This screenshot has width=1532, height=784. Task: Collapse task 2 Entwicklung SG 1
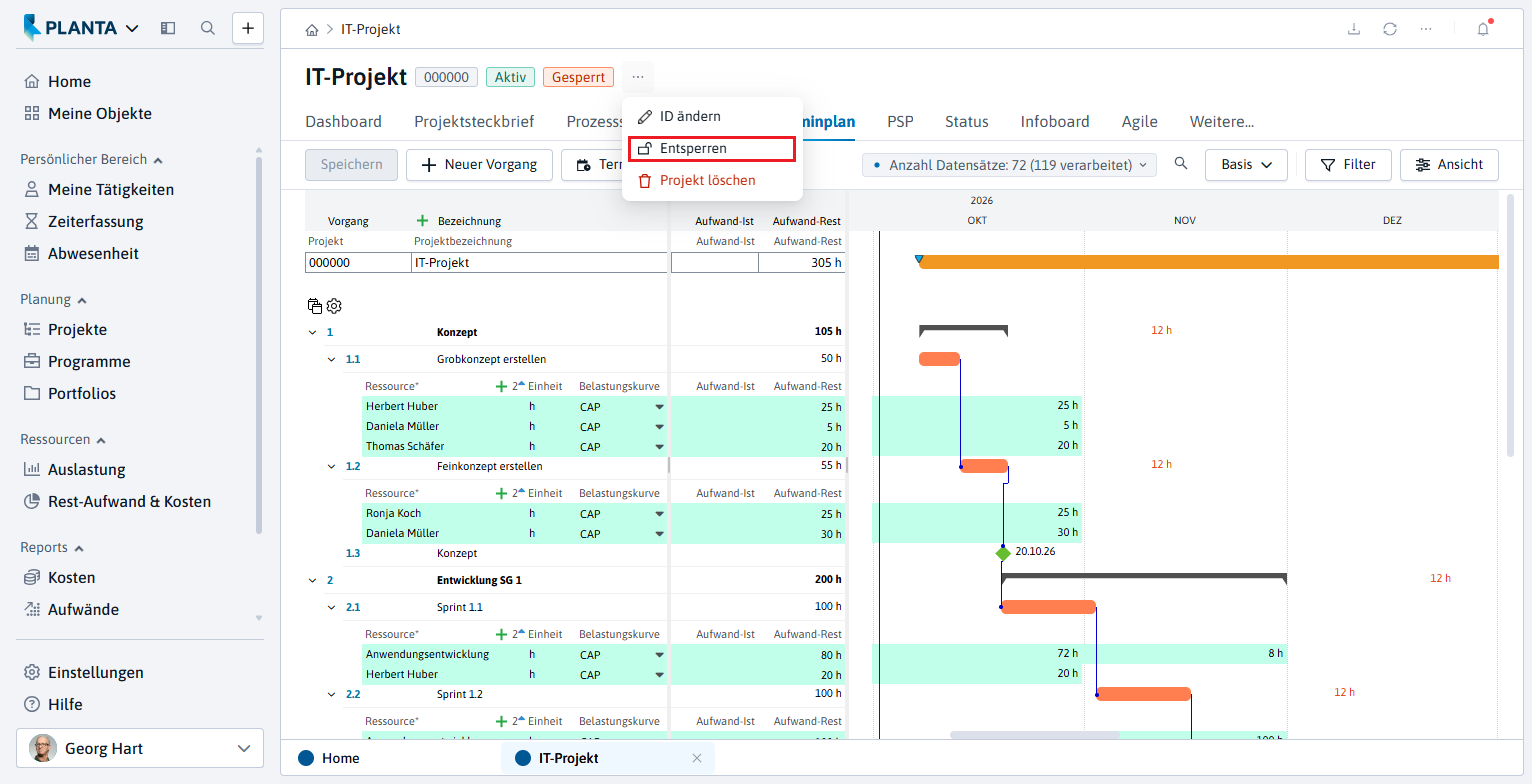(x=312, y=580)
